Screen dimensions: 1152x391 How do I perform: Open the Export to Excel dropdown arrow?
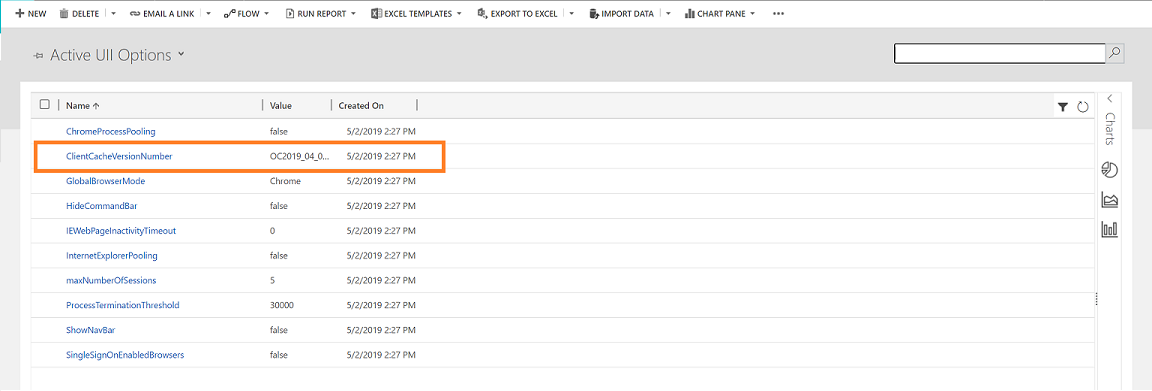tap(572, 14)
